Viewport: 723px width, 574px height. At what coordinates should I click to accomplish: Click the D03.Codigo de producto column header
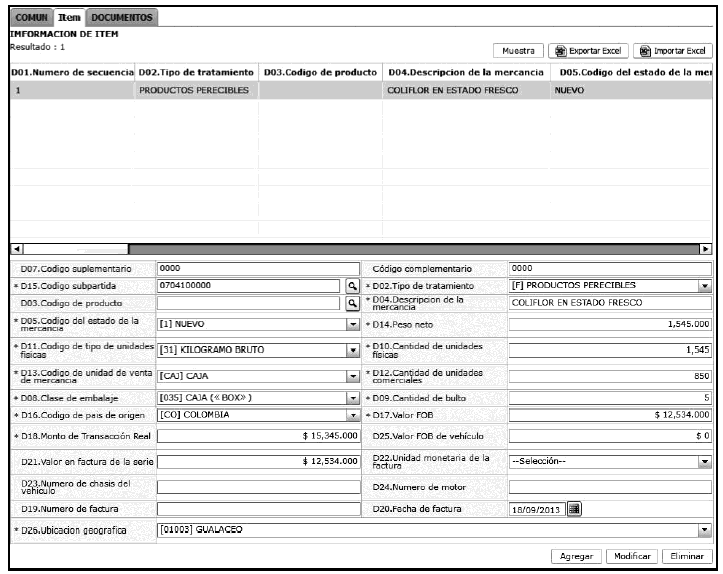[x=320, y=72]
